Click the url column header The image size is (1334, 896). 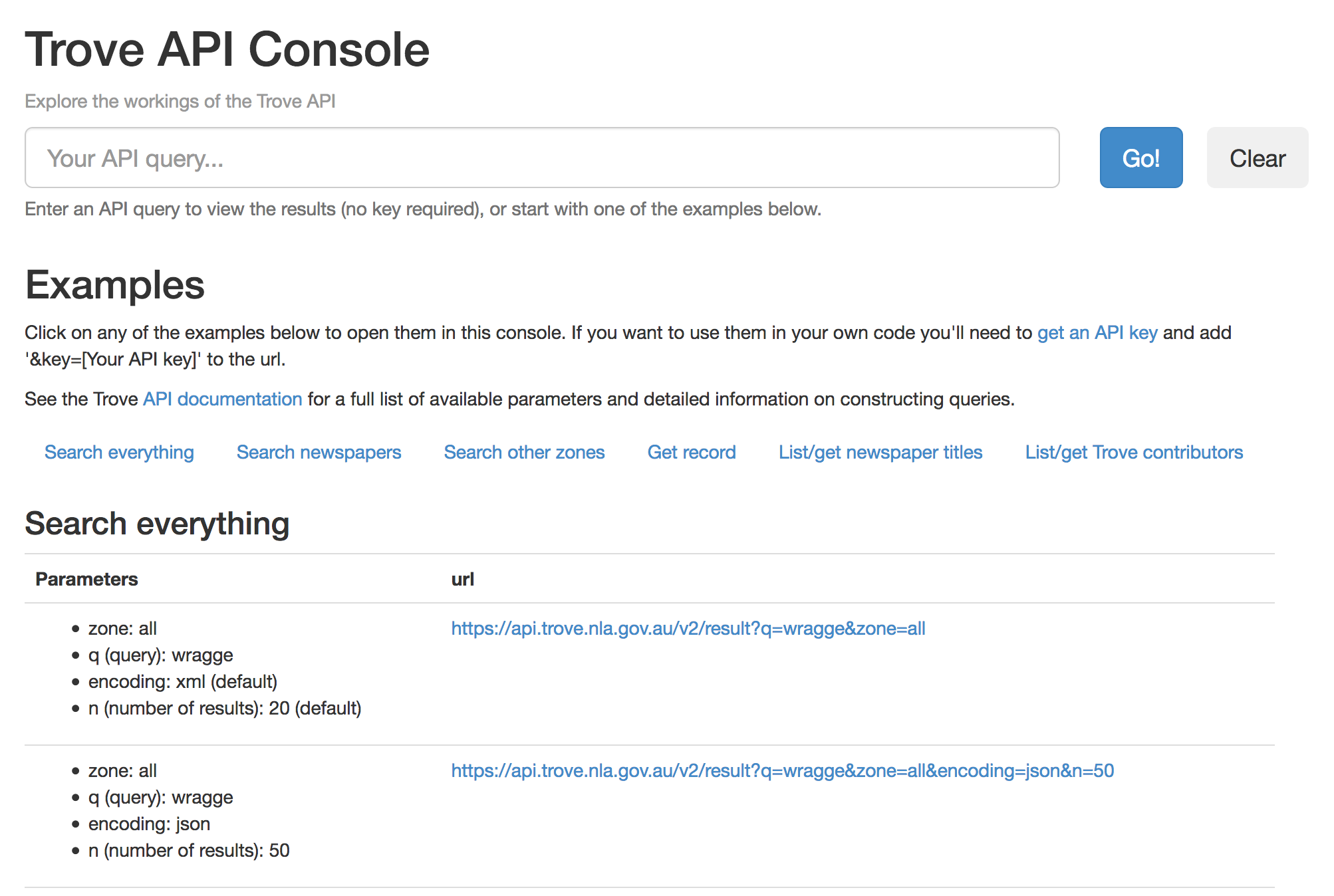coord(462,579)
